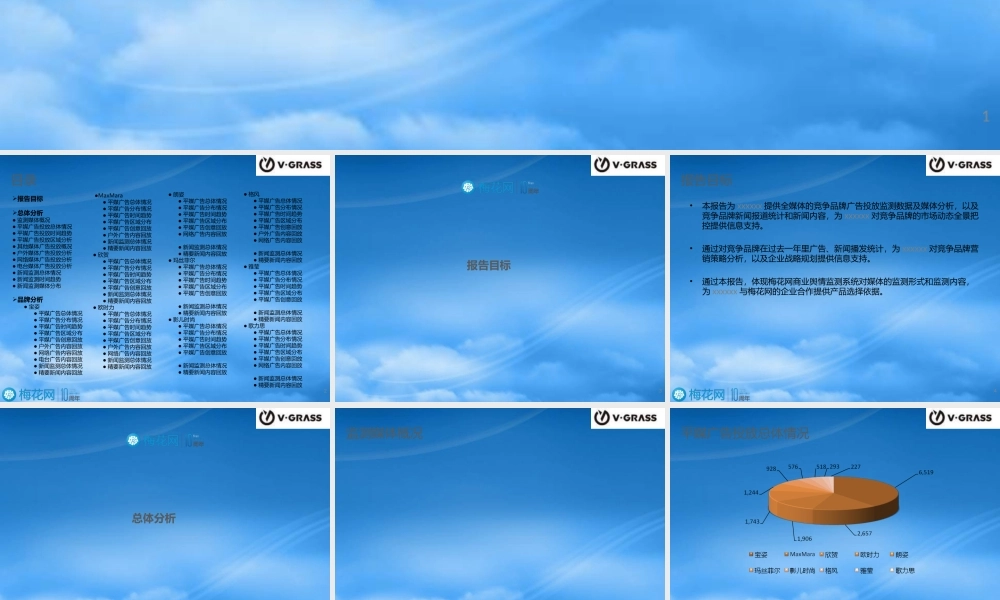Click the 1,743 pie data label

[752, 522]
